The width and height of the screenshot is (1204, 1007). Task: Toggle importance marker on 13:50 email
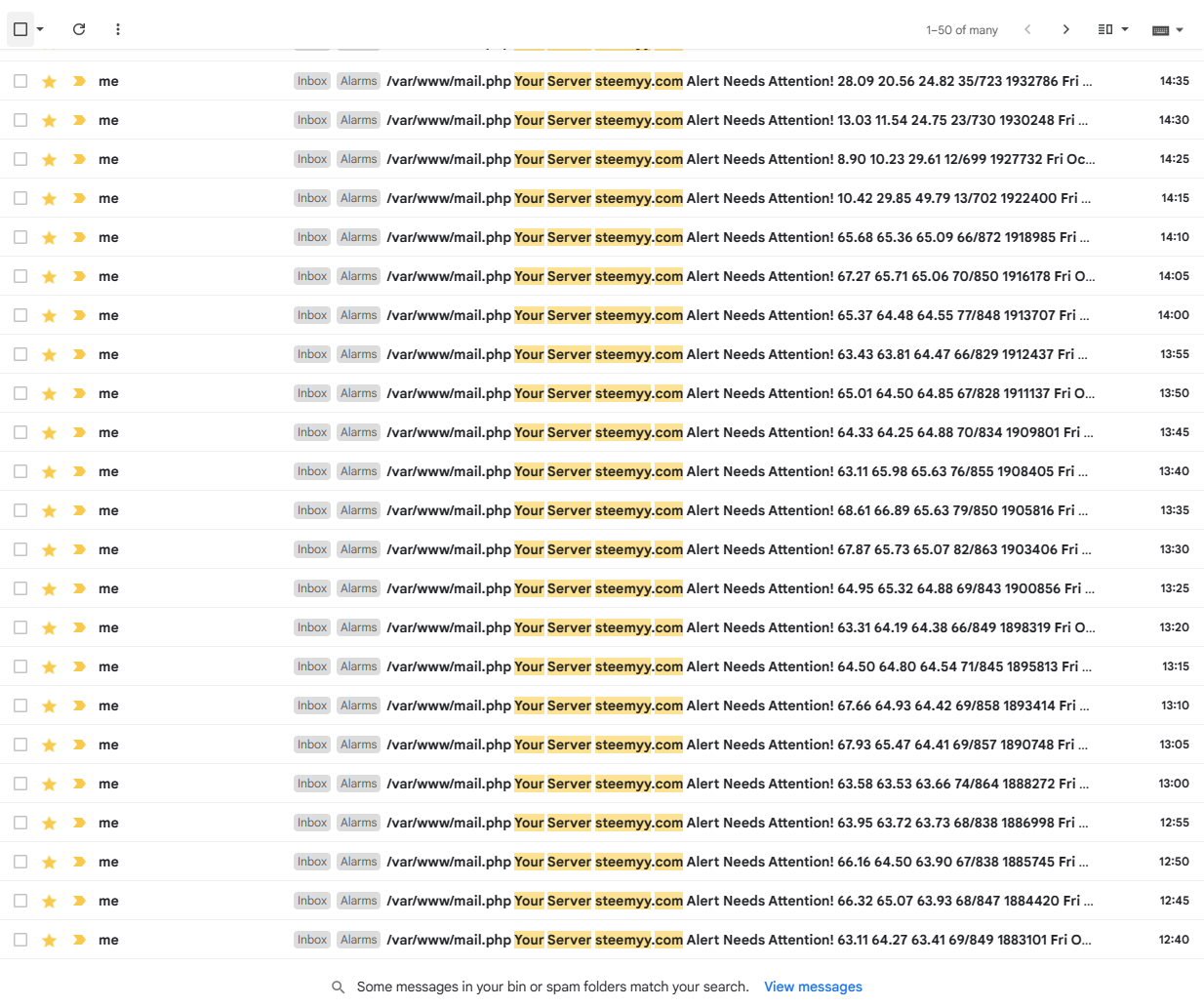click(79, 393)
